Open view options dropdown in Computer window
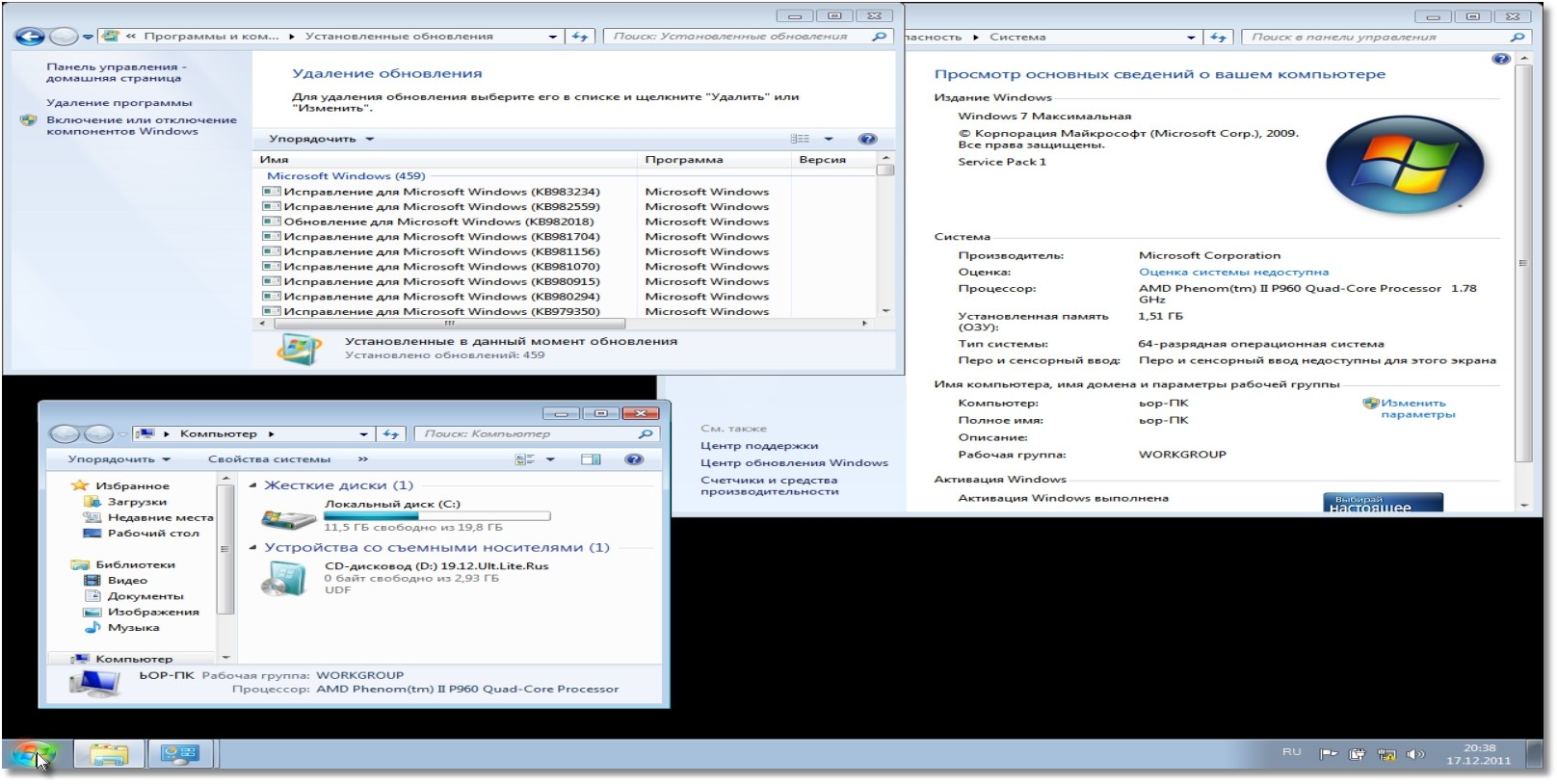The image size is (1557, 784). (x=550, y=459)
